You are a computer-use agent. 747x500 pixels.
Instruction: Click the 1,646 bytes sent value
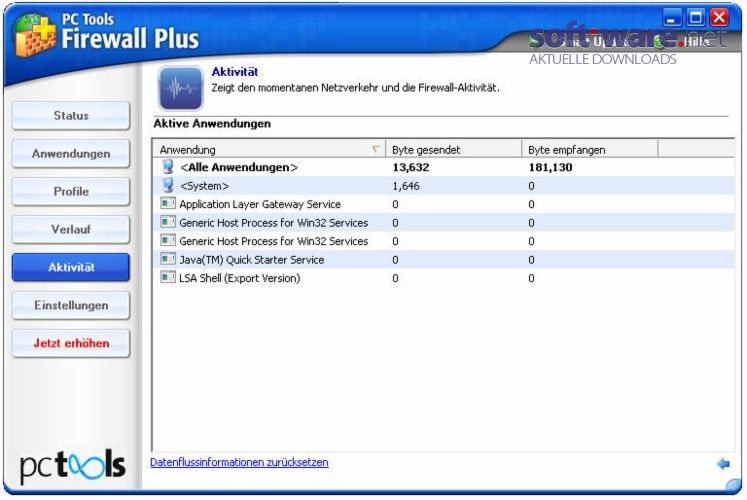coord(406,186)
